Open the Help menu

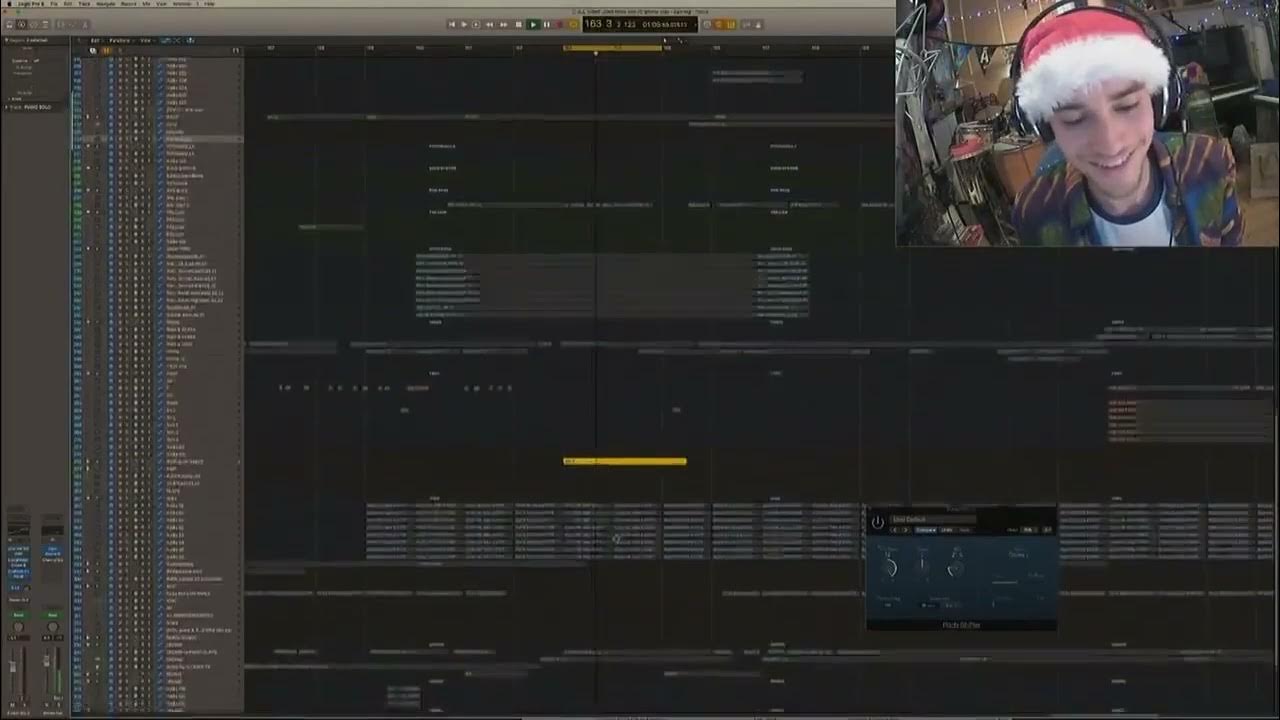click(209, 4)
